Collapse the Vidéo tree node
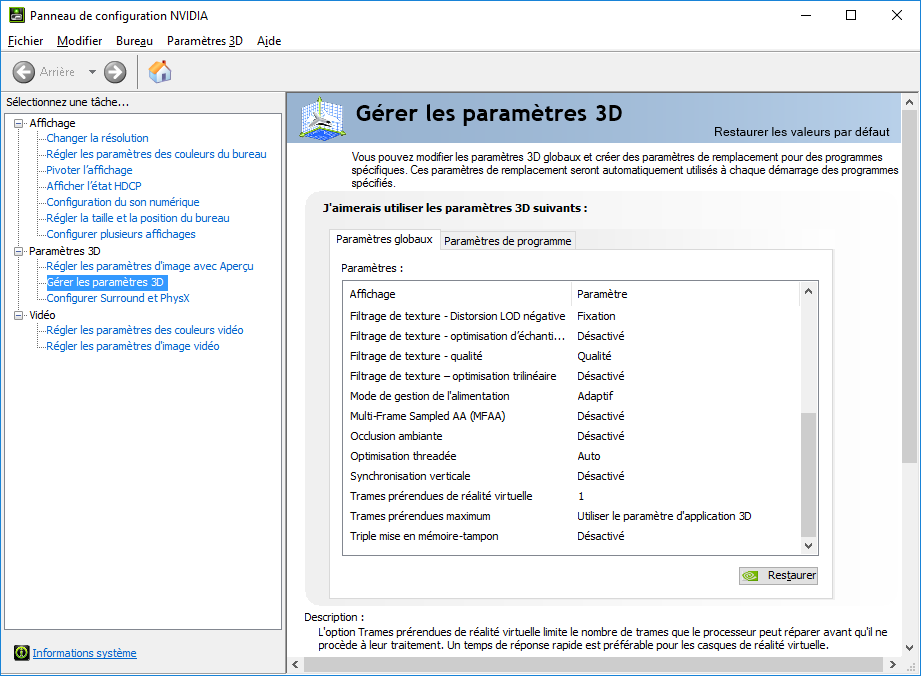The image size is (921, 676). [x=18, y=315]
